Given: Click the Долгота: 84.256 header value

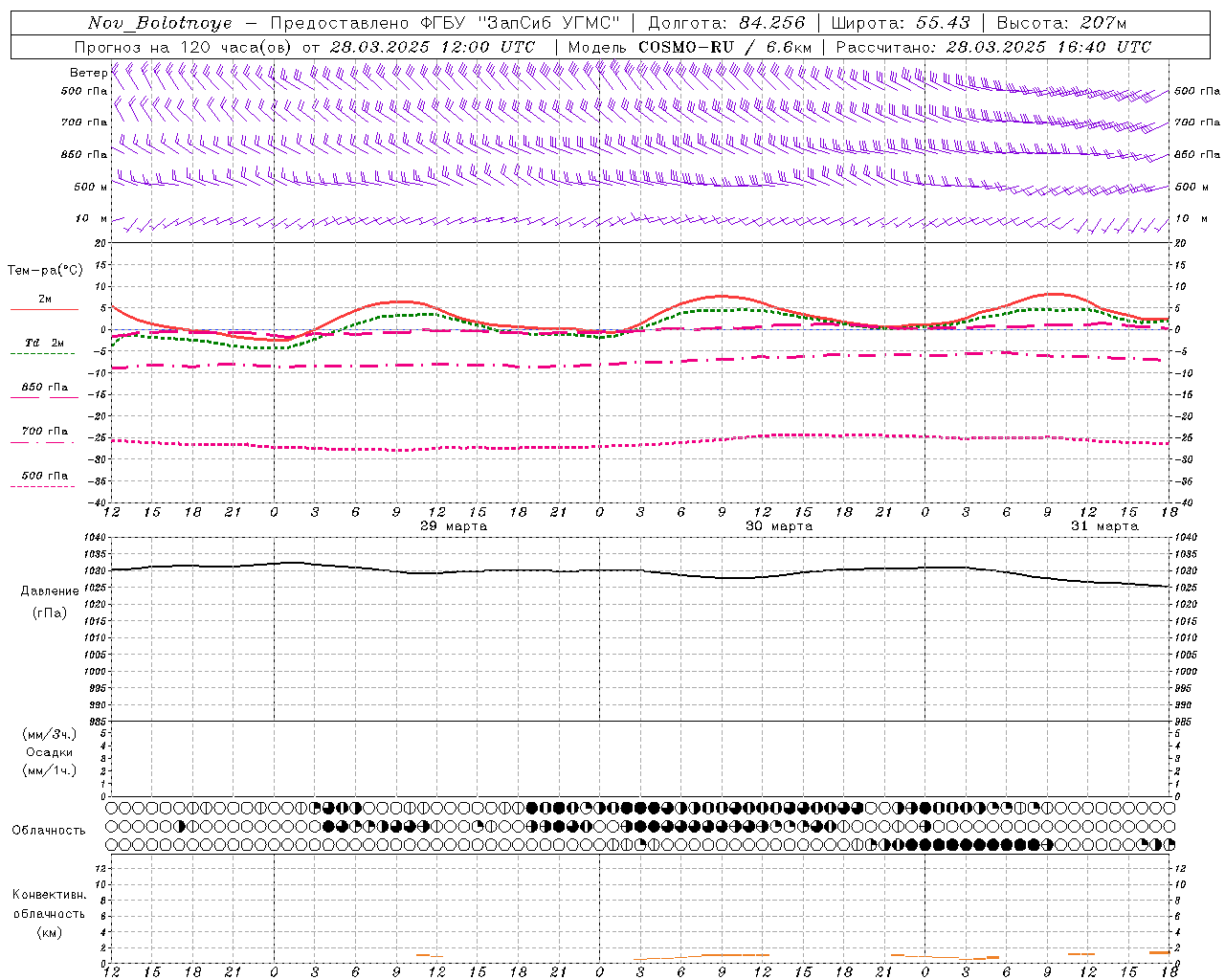Looking at the screenshot, I should [x=726, y=23].
